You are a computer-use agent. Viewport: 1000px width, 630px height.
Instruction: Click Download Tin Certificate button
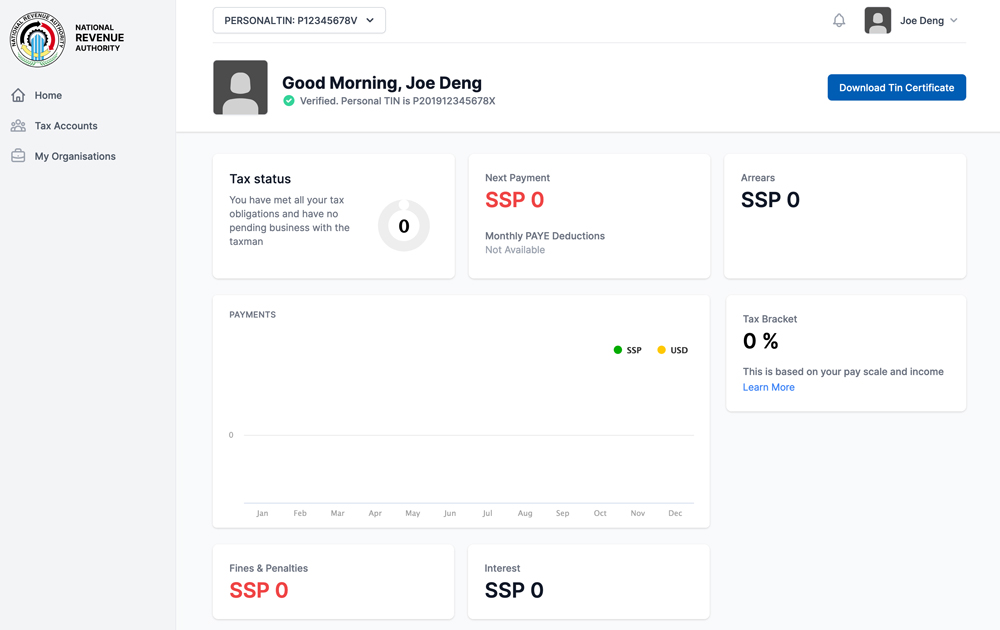[896, 88]
